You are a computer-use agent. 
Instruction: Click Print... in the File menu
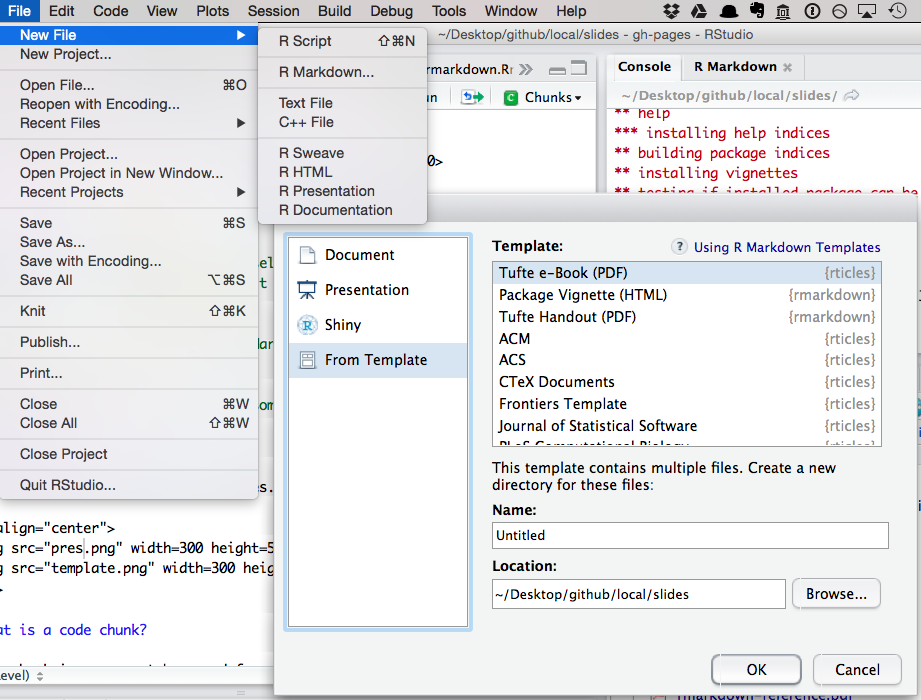pos(129,373)
